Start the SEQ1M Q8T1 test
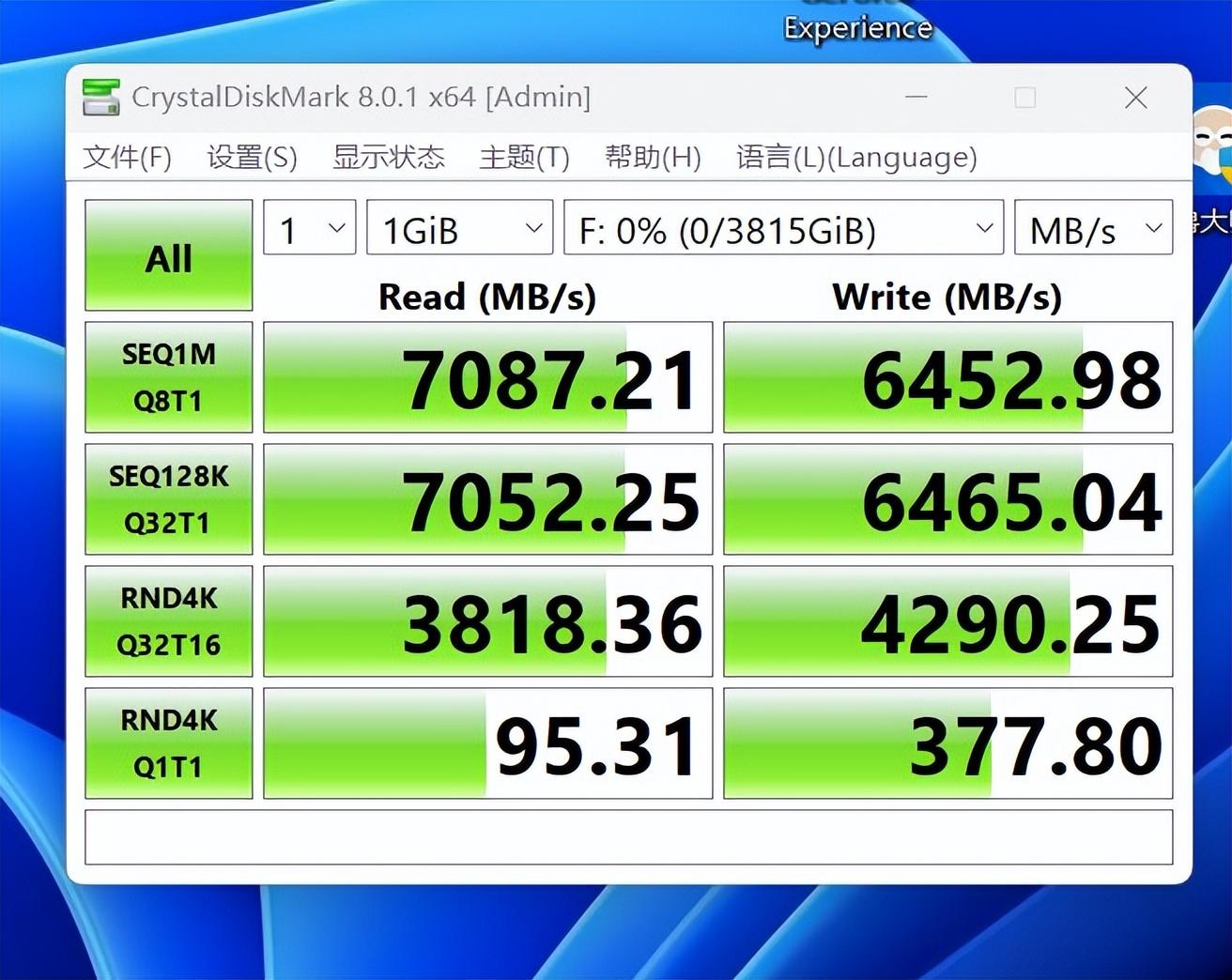This screenshot has width=1232, height=980. pyautogui.click(x=169, y=377)
